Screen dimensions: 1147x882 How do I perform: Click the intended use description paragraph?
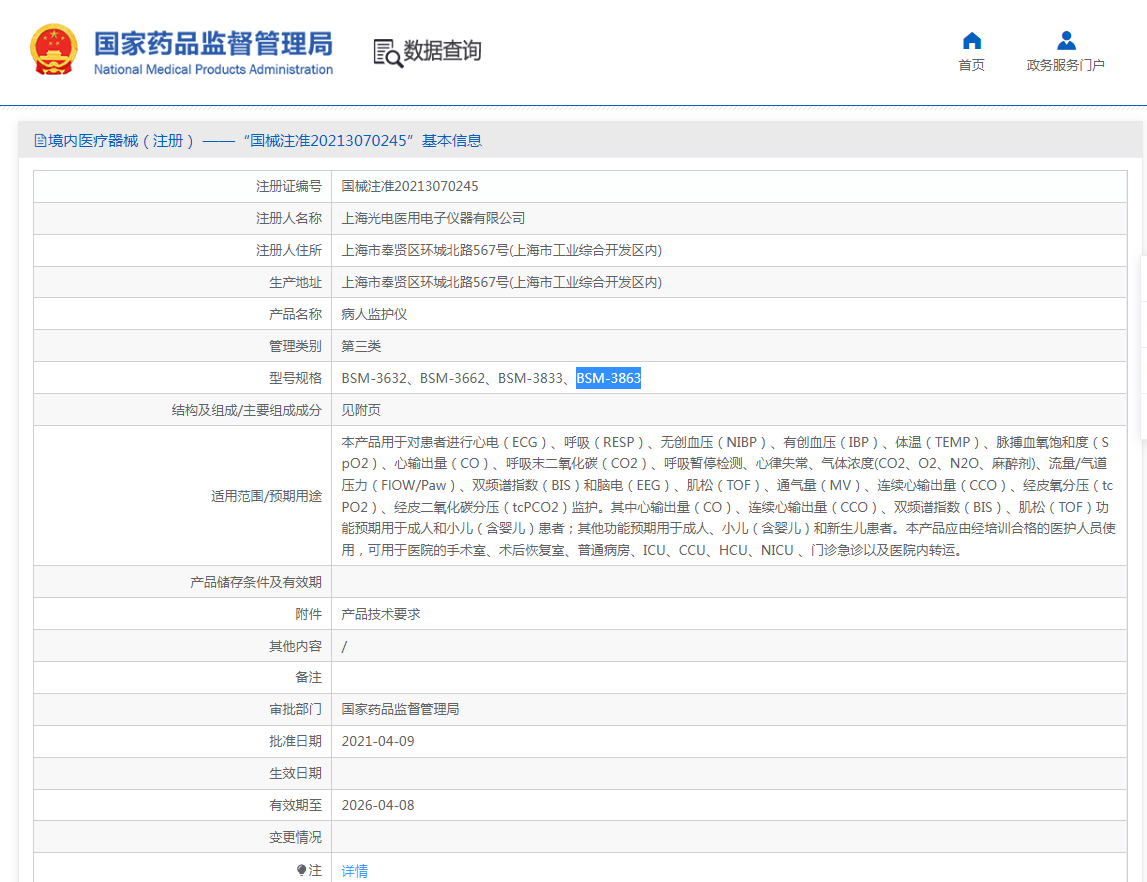coord(729,496)
